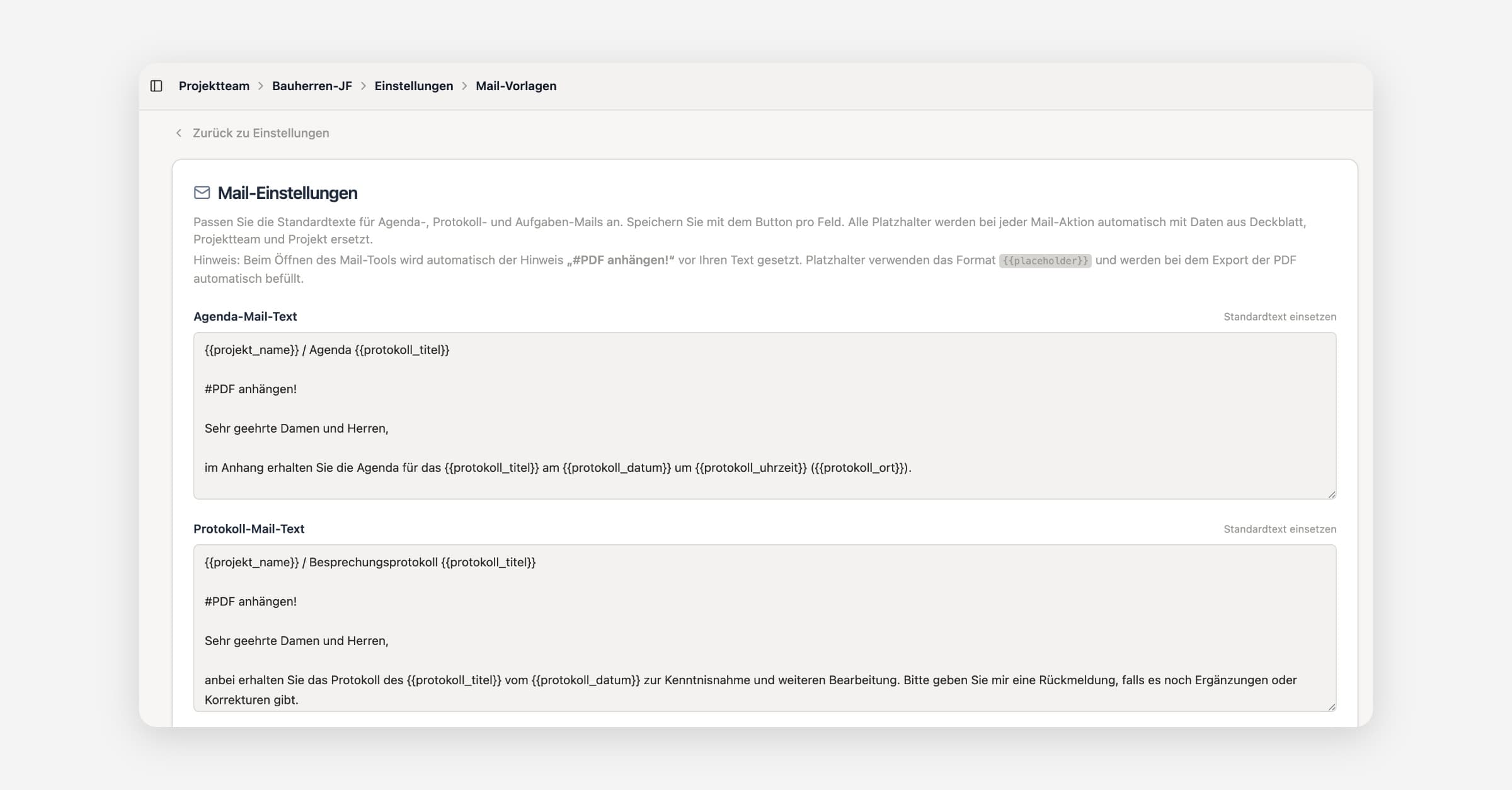Click the envelope icon beside Mail-Einstellungen
The width and height of the screenshot is (1512, 790).
[x=202, y=193]
